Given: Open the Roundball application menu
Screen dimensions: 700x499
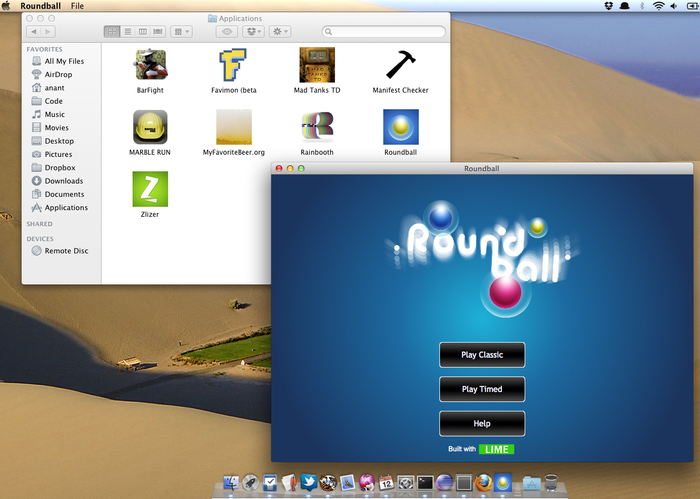Looking at the screenshot, I should point(41,6).
